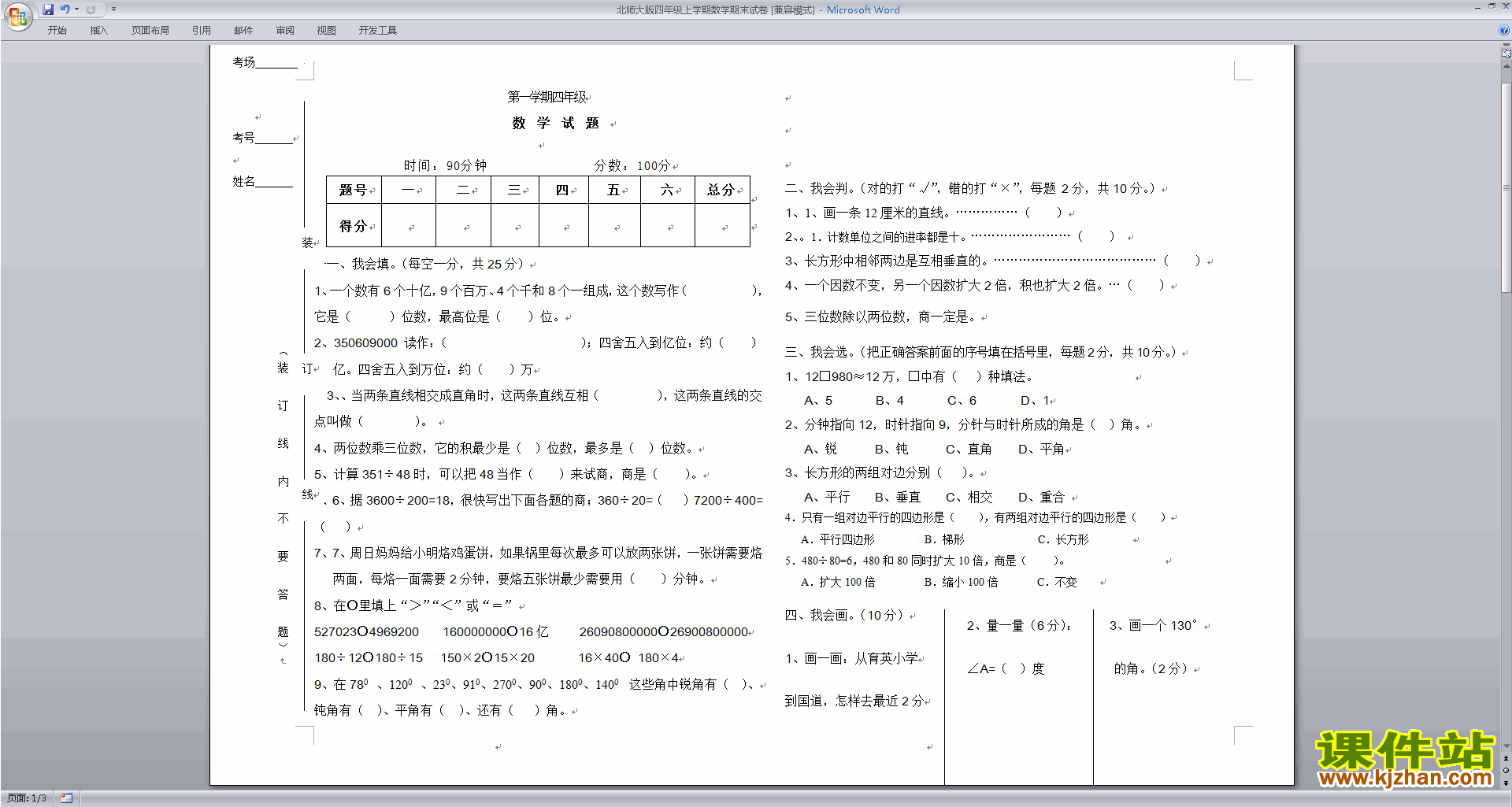
Task: Open the 邮件 ribbon tab
Action: 243,31
